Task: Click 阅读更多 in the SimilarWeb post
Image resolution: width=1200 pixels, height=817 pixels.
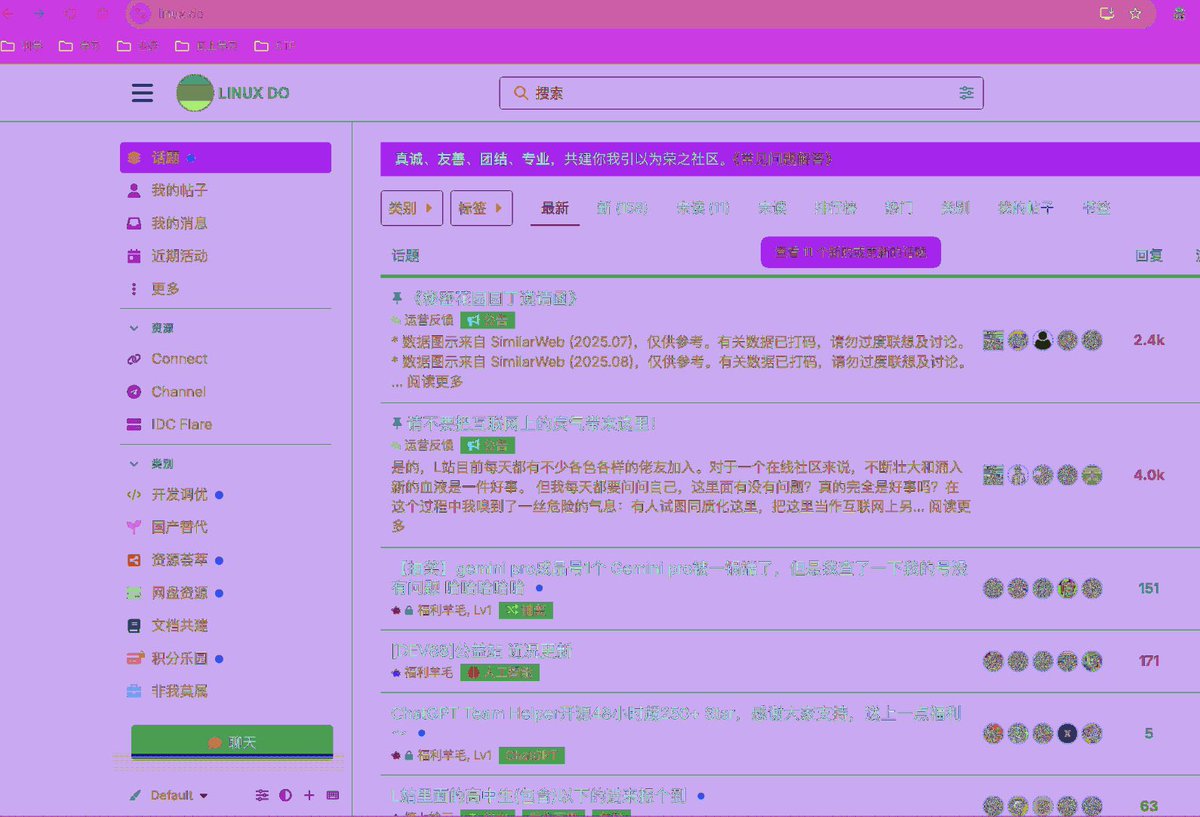Action: [x=433, y=381]
